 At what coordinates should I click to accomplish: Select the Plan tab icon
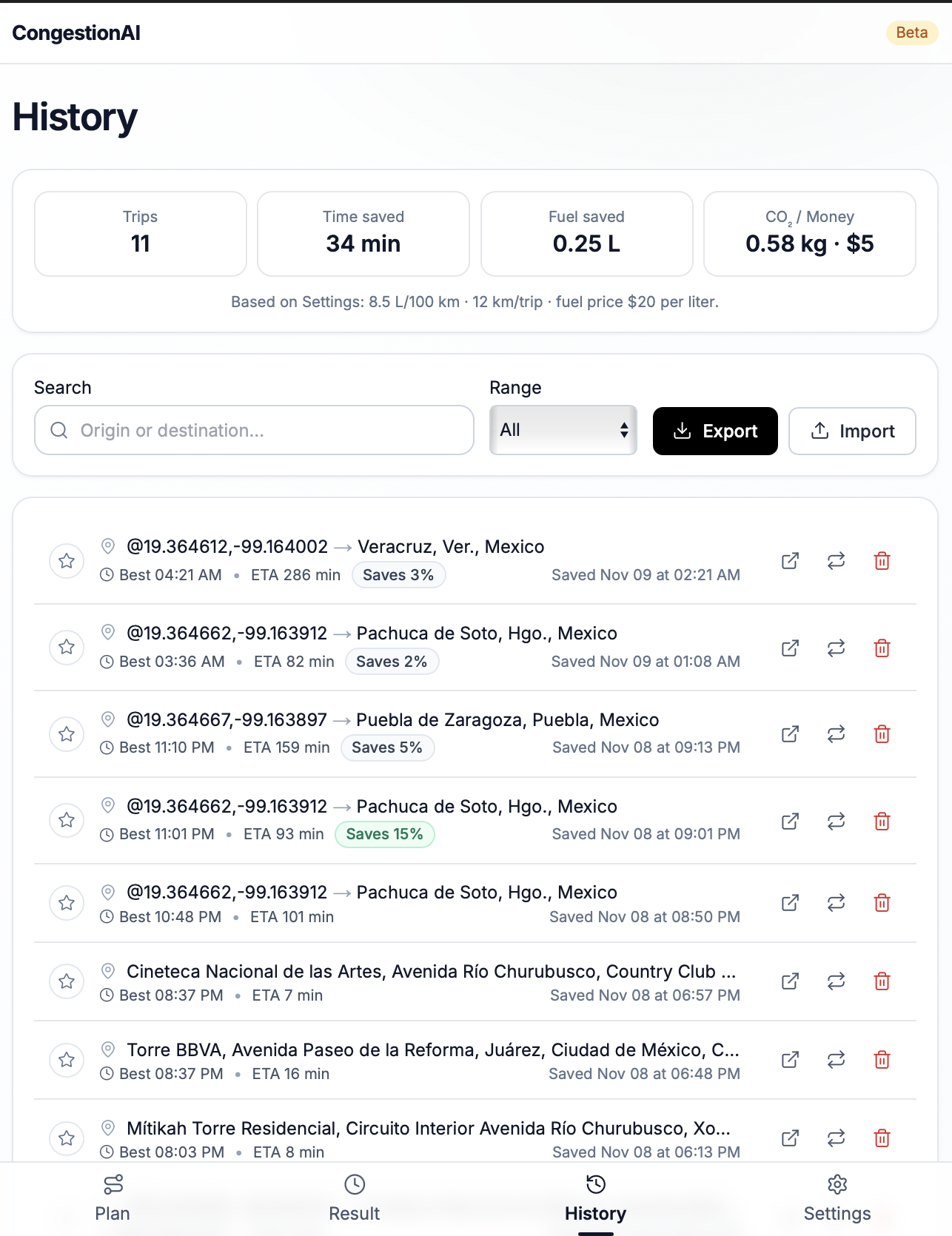pos(112,1185)
